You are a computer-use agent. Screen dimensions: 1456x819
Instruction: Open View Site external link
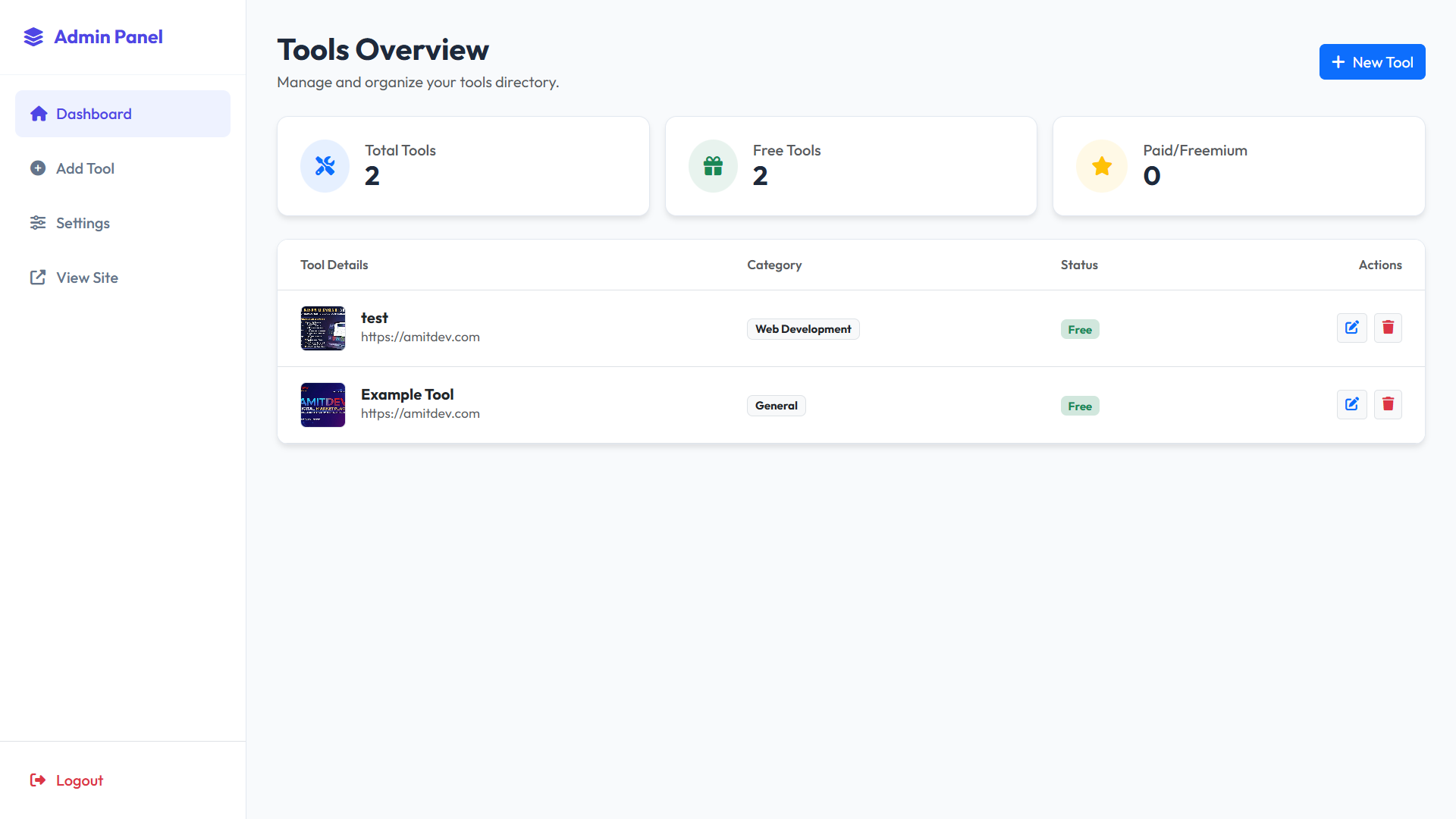[x=86, y=278]
